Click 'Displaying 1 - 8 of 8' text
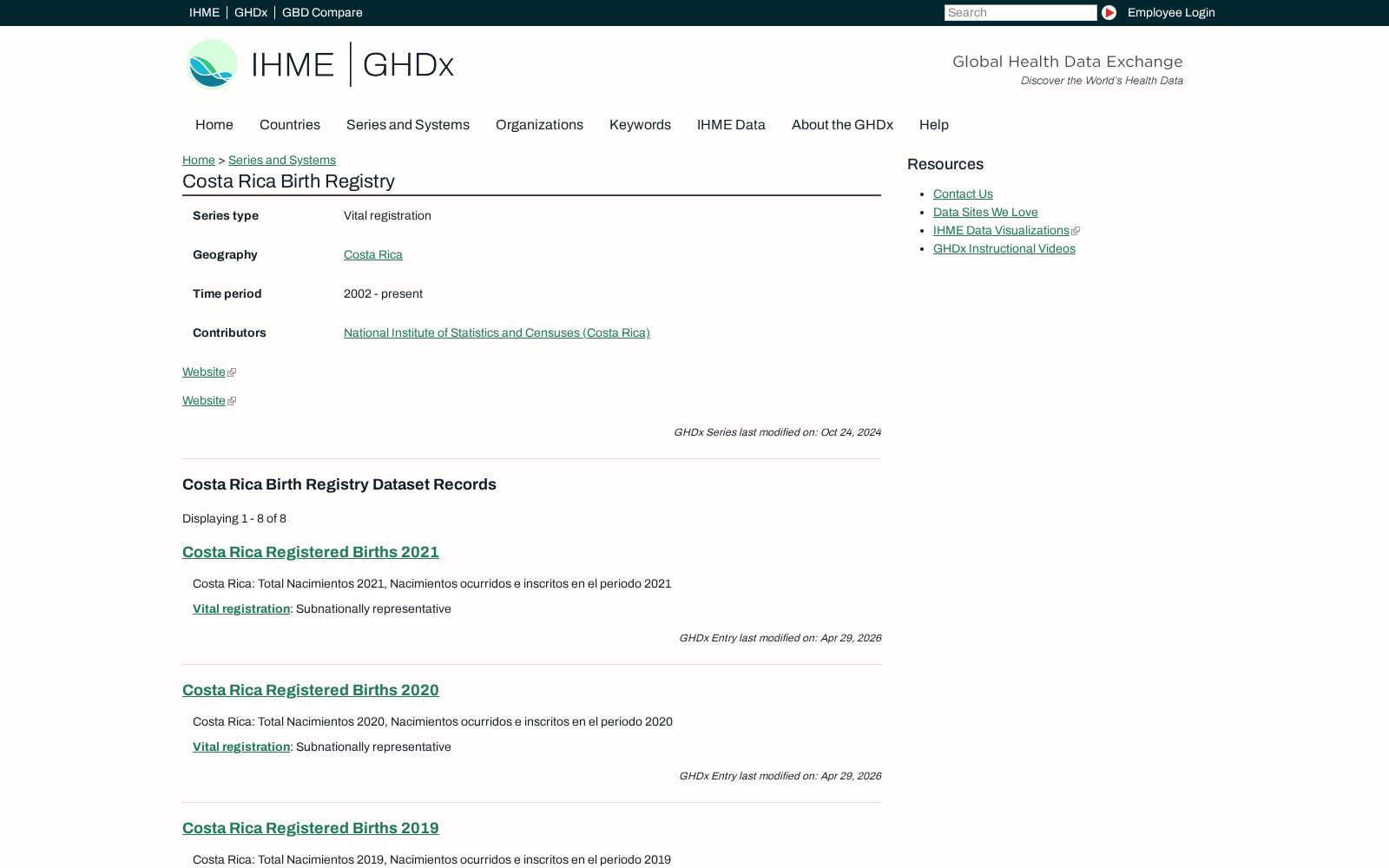 [234, 518]
